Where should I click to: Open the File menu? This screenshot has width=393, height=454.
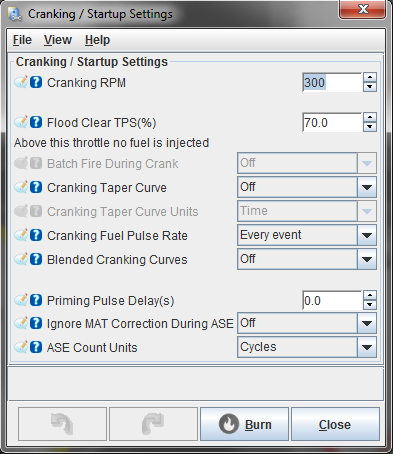pos(22,40)
